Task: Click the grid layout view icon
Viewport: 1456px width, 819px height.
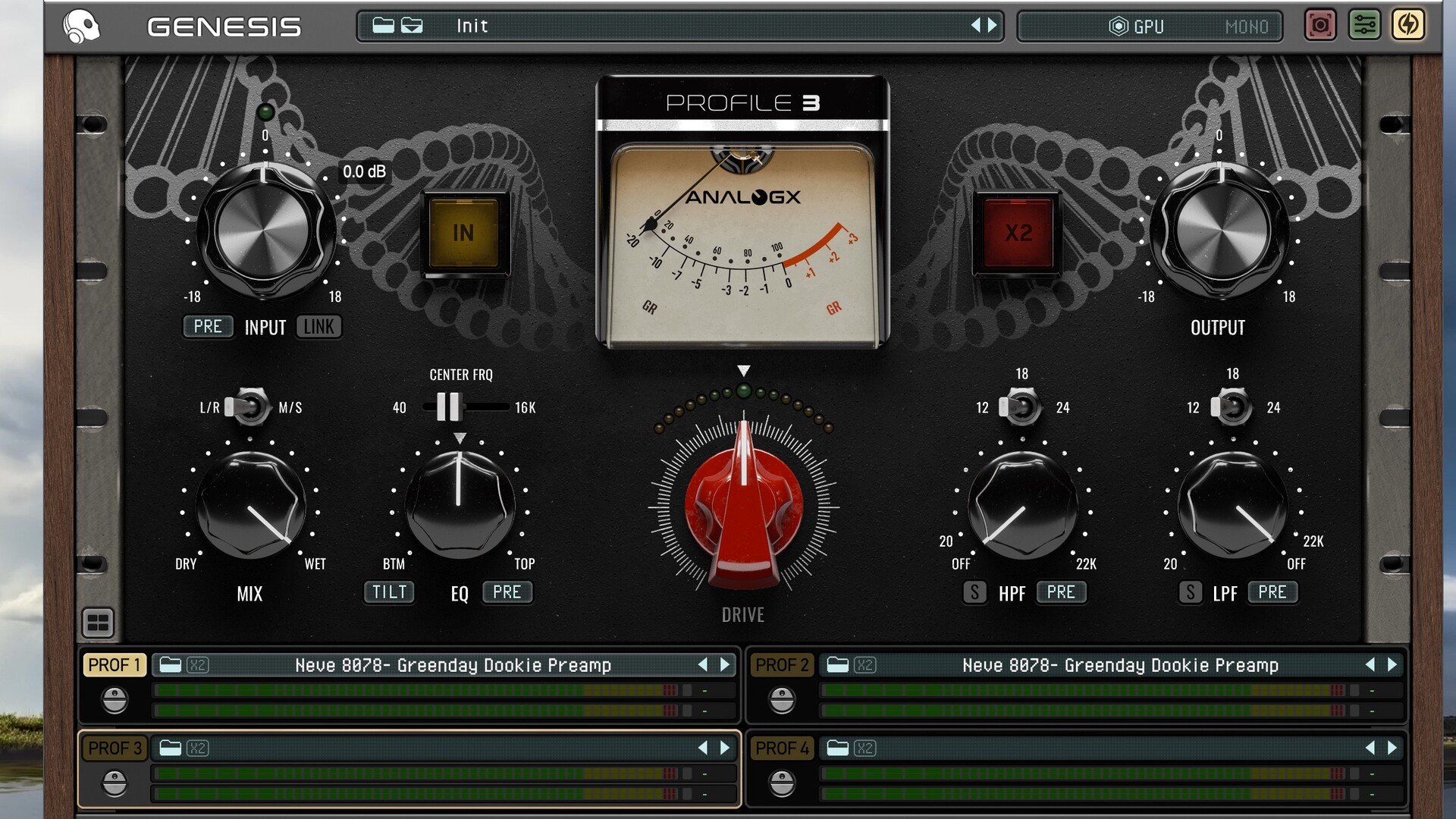Action: pos(98,623)
